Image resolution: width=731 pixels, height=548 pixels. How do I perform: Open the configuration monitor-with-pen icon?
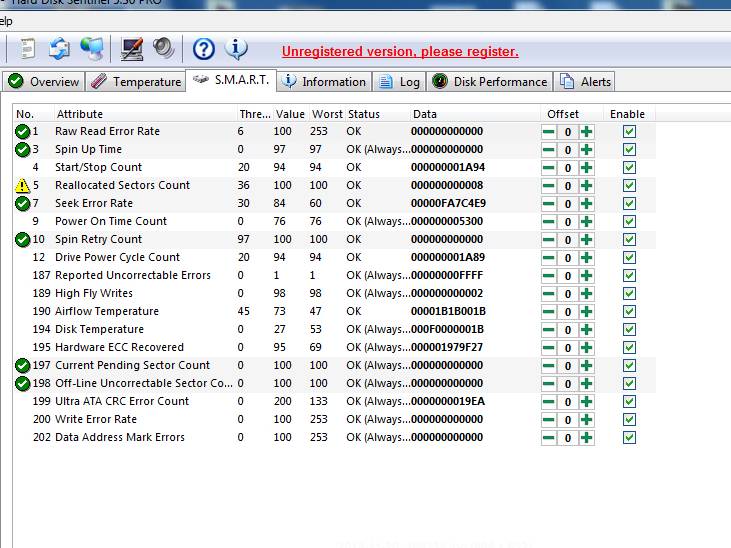[x=131, y=49]
